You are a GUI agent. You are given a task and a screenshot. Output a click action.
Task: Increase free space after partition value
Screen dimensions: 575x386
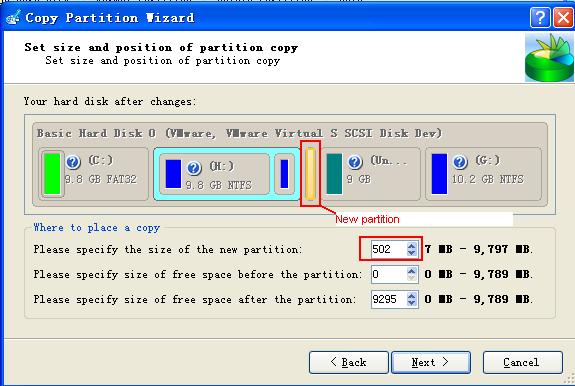(411, 296)
